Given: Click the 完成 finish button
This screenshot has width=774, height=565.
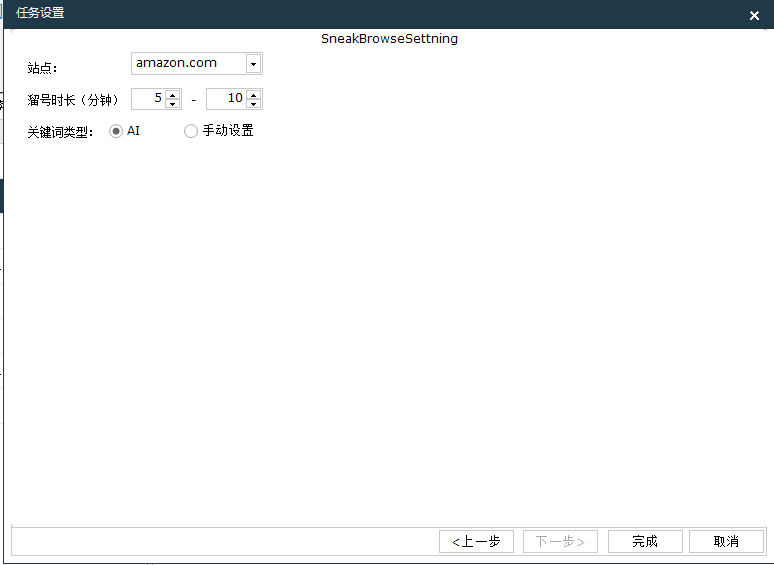Looking at the screenshot, I should coord(645,541).
